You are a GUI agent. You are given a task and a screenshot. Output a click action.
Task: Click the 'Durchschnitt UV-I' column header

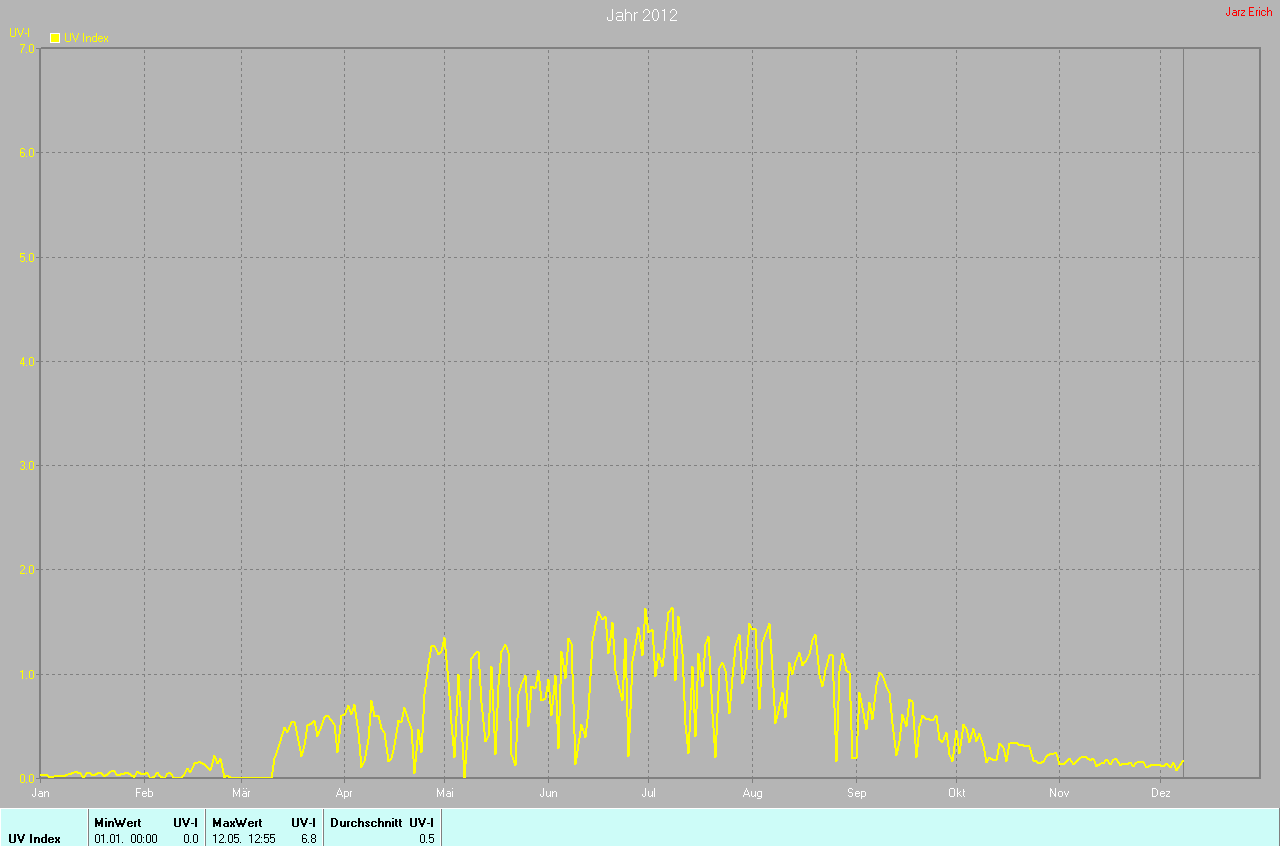coord(382,822)
